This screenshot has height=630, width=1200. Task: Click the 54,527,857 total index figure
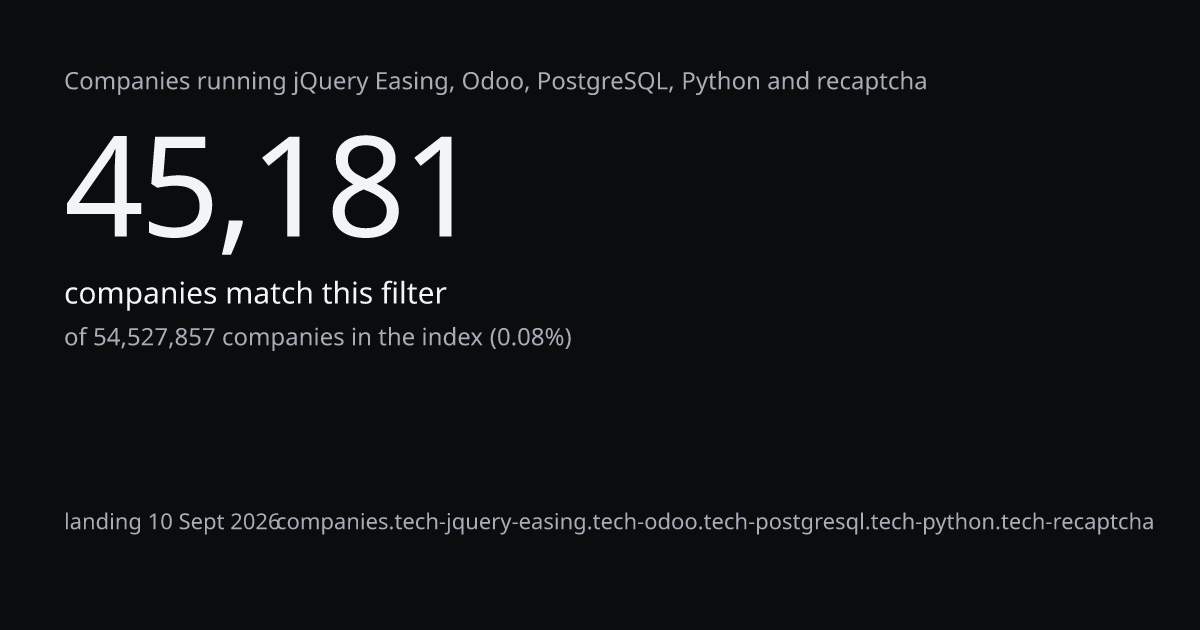[x=154, y=338]
